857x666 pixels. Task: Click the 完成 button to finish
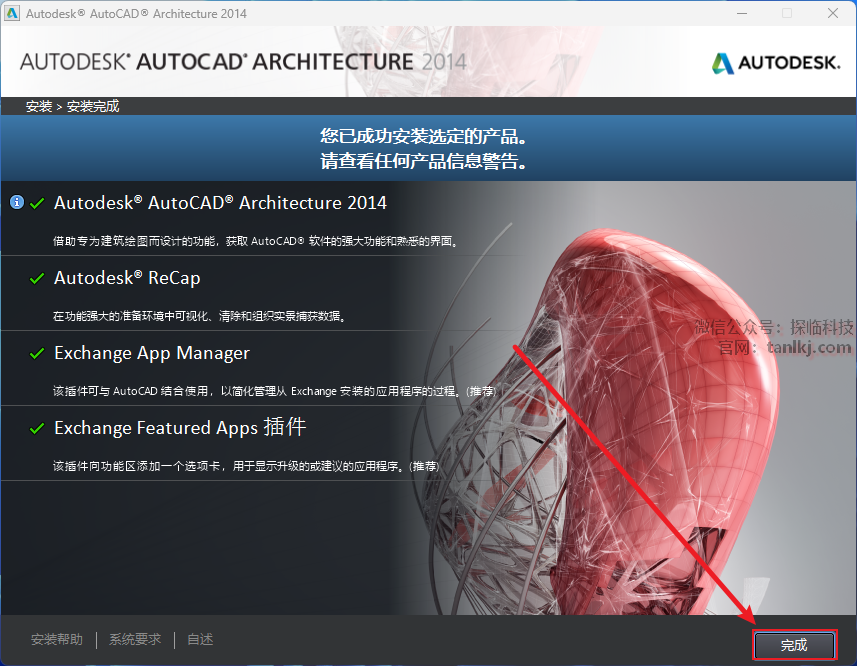coord(794,645)
